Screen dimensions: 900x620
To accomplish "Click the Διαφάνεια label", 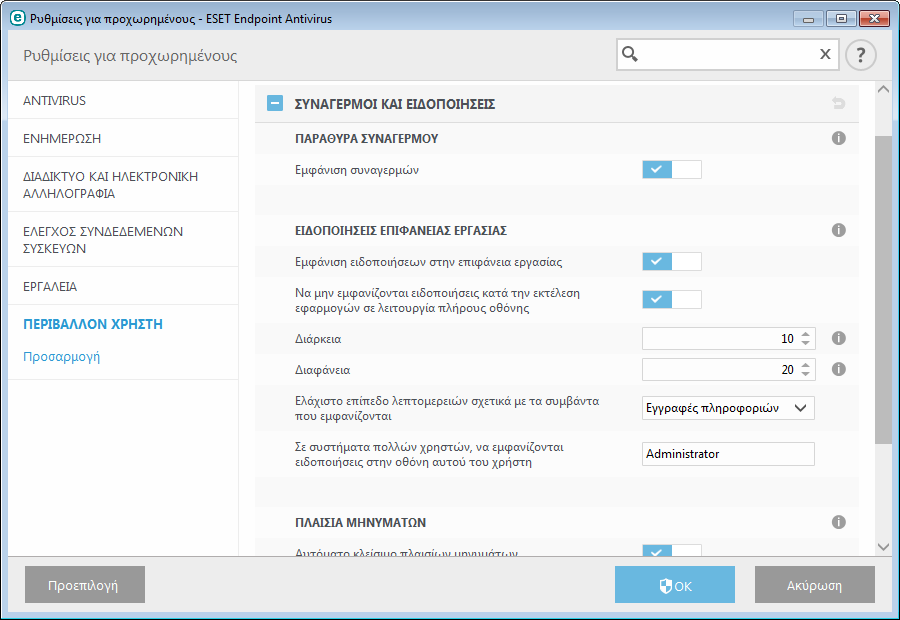I will click(323, 370).
